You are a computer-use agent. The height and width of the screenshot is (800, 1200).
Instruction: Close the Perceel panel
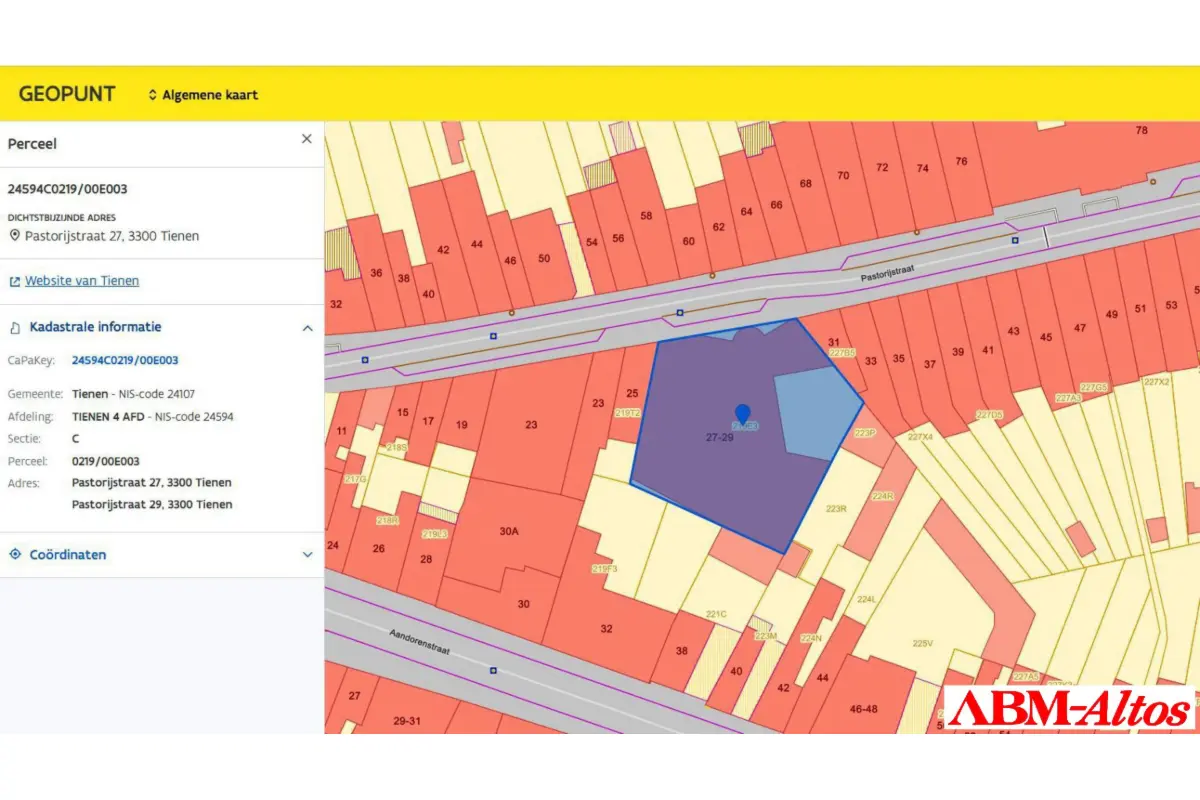point(307,139)
